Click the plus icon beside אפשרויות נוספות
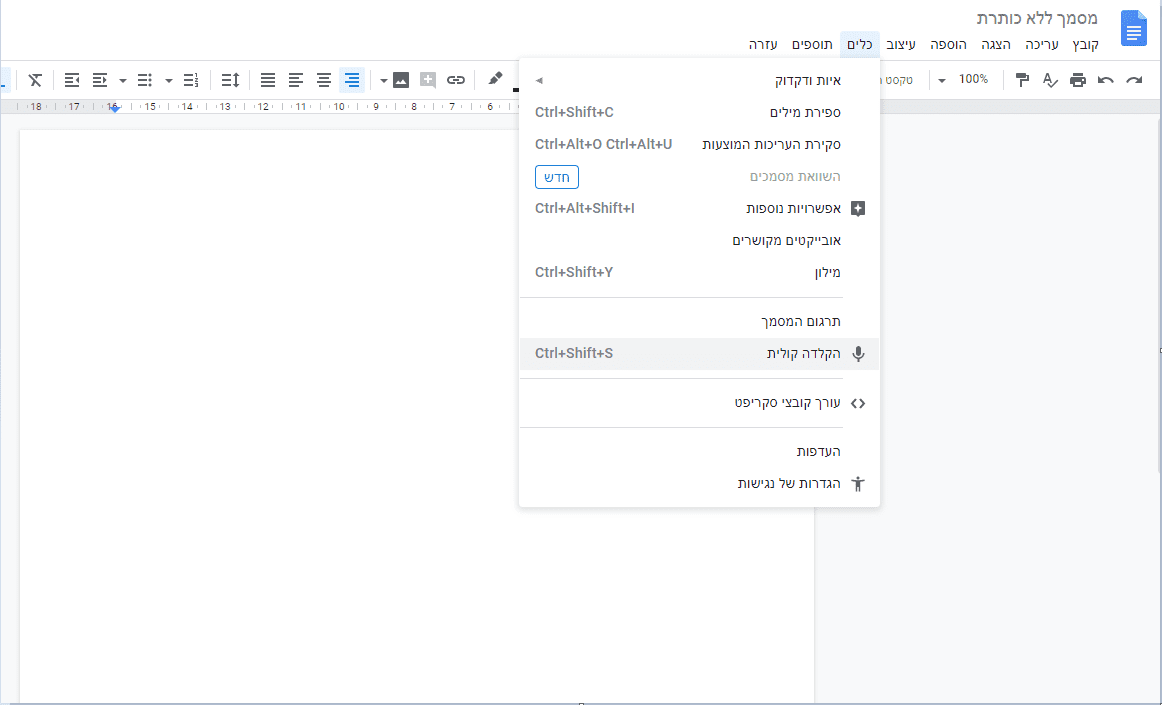Screen dimensions: 1162x705 pos(858,208)
